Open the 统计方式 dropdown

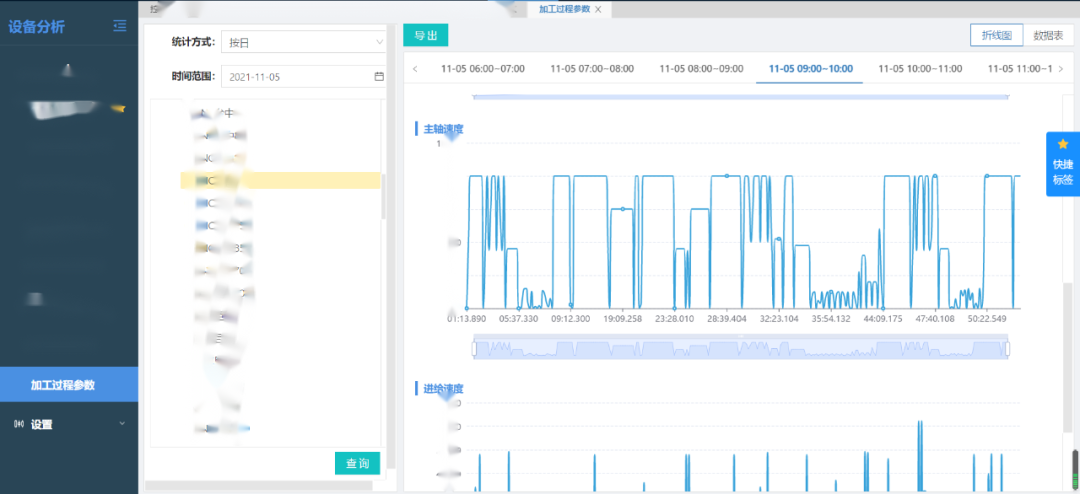(303, 42)
